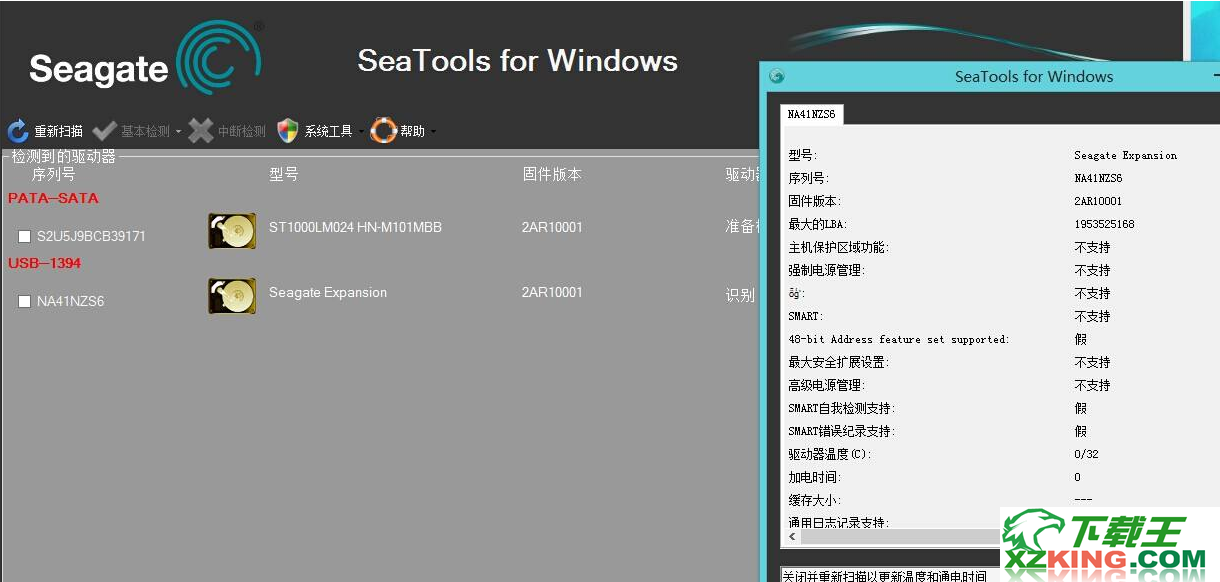This screenshot has width=1220, height=582.
Task: Click the 48-bit Address feature set supported label
Action: [x=899, y=339]
